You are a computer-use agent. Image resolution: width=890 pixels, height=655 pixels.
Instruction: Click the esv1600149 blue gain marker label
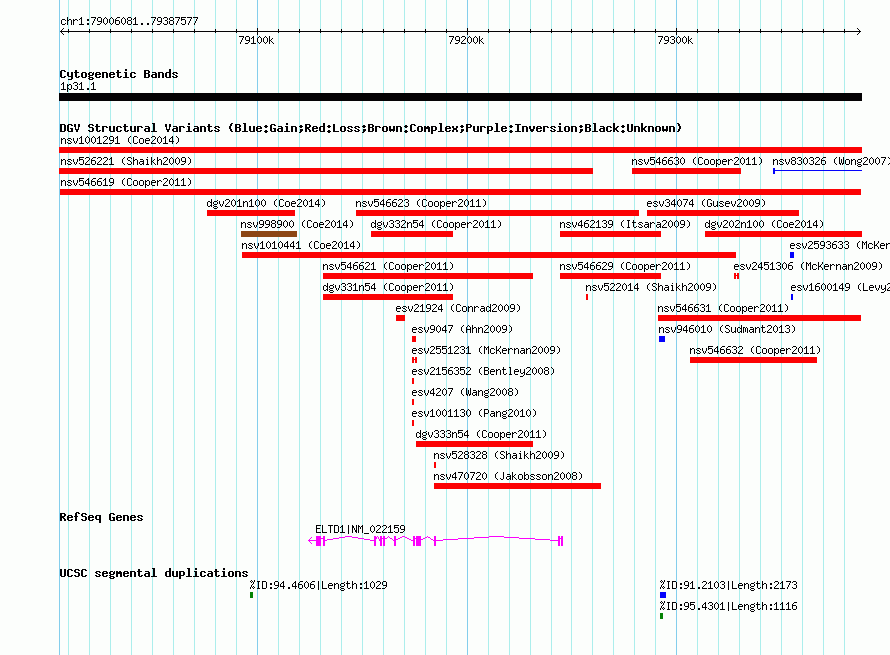[839, 287]
